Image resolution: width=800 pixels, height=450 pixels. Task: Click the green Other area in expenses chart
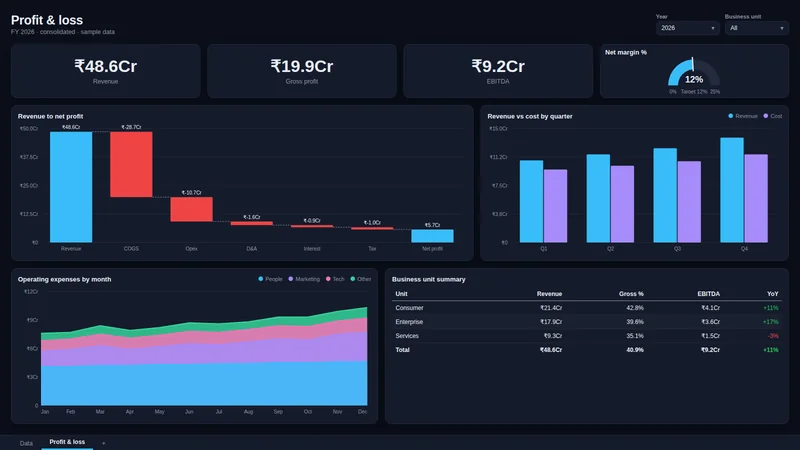[x=204, y=326]
